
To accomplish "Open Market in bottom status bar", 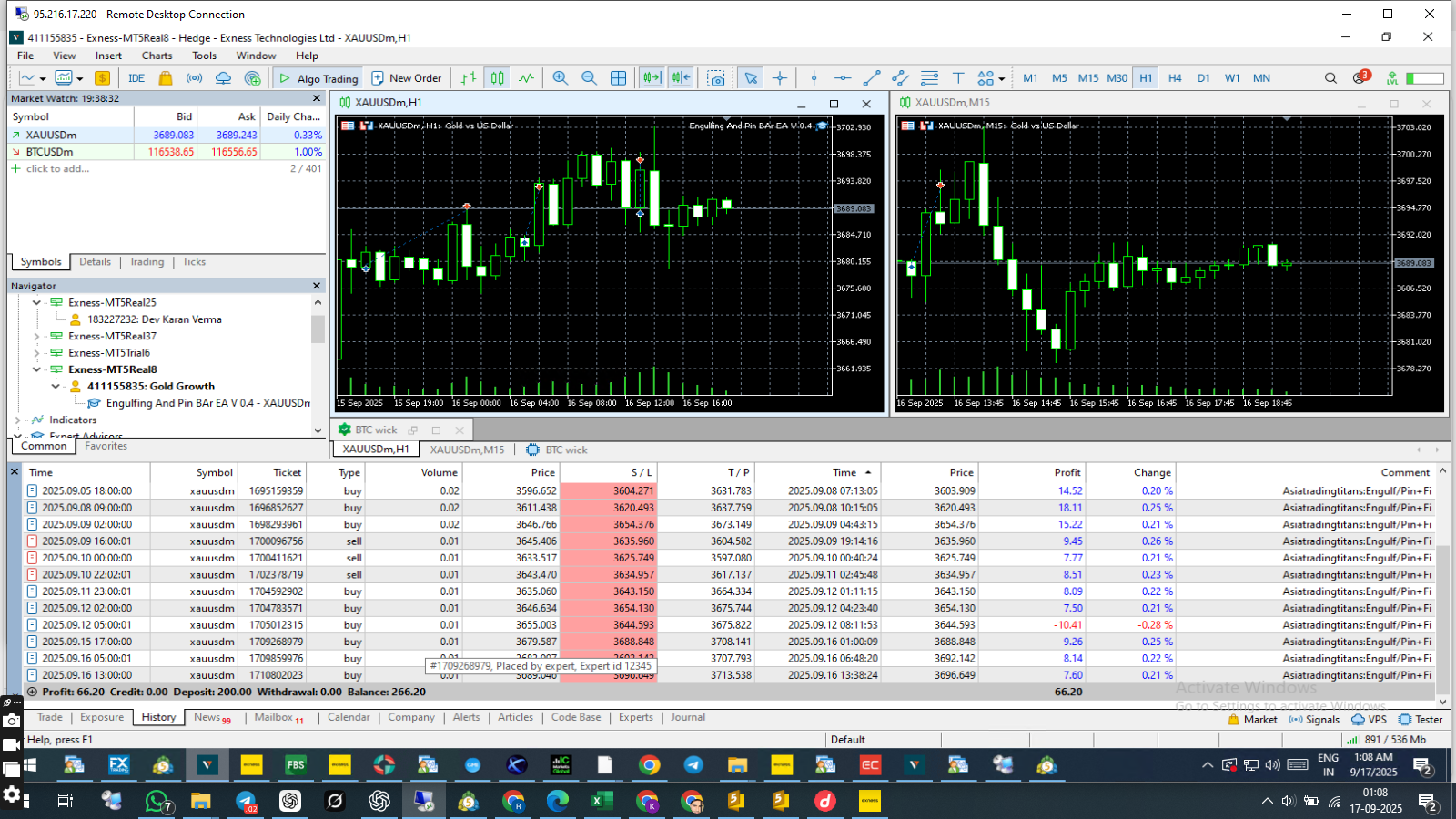I will [1252, 720].
